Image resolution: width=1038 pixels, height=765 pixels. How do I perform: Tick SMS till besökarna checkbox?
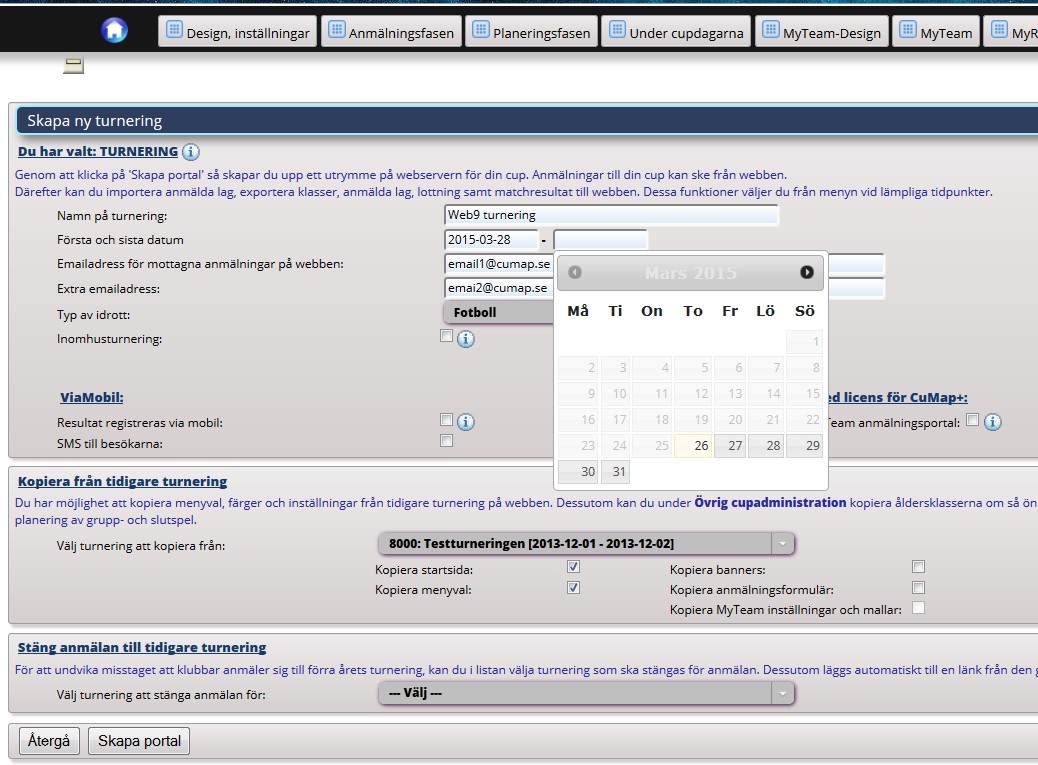tap(447, 441)
